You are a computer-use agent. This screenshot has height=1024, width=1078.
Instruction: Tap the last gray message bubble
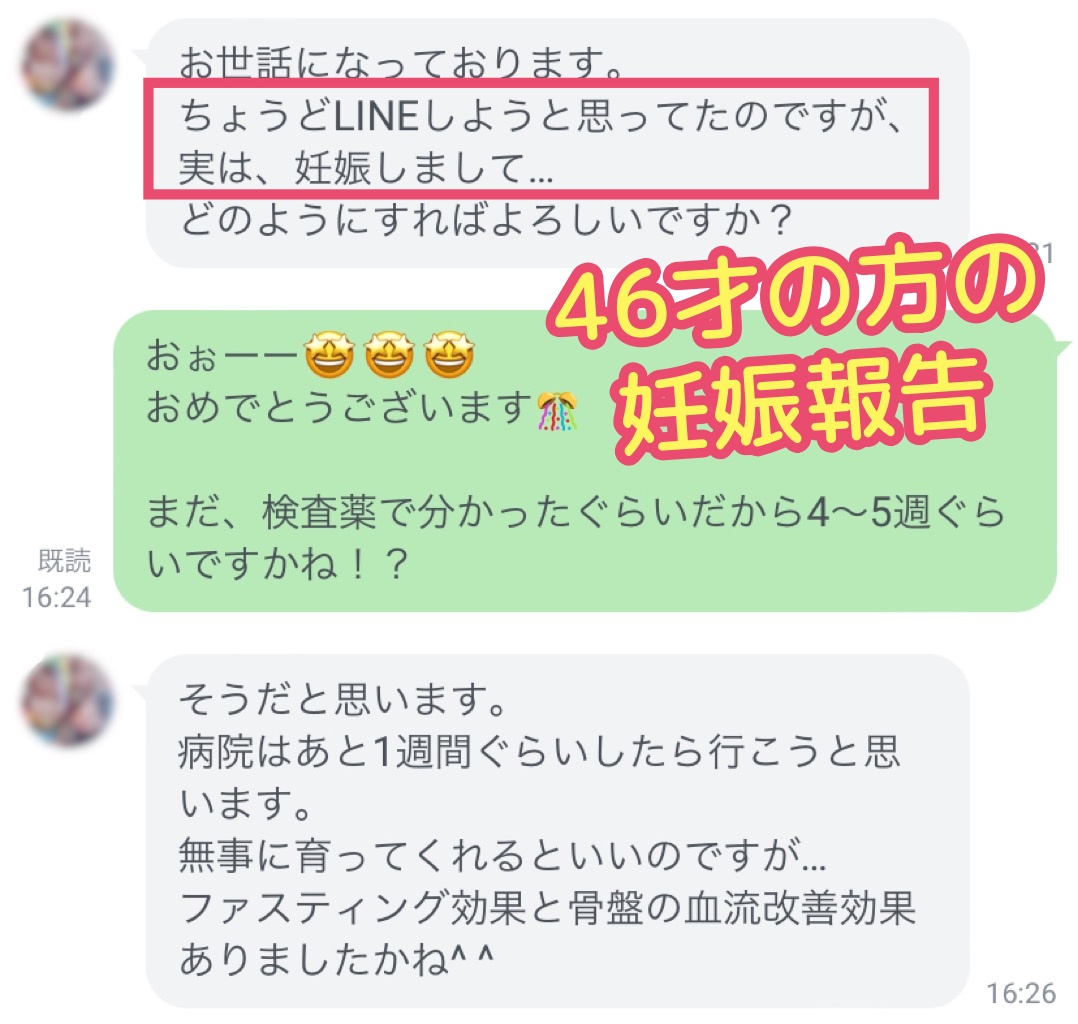point(557,831)
